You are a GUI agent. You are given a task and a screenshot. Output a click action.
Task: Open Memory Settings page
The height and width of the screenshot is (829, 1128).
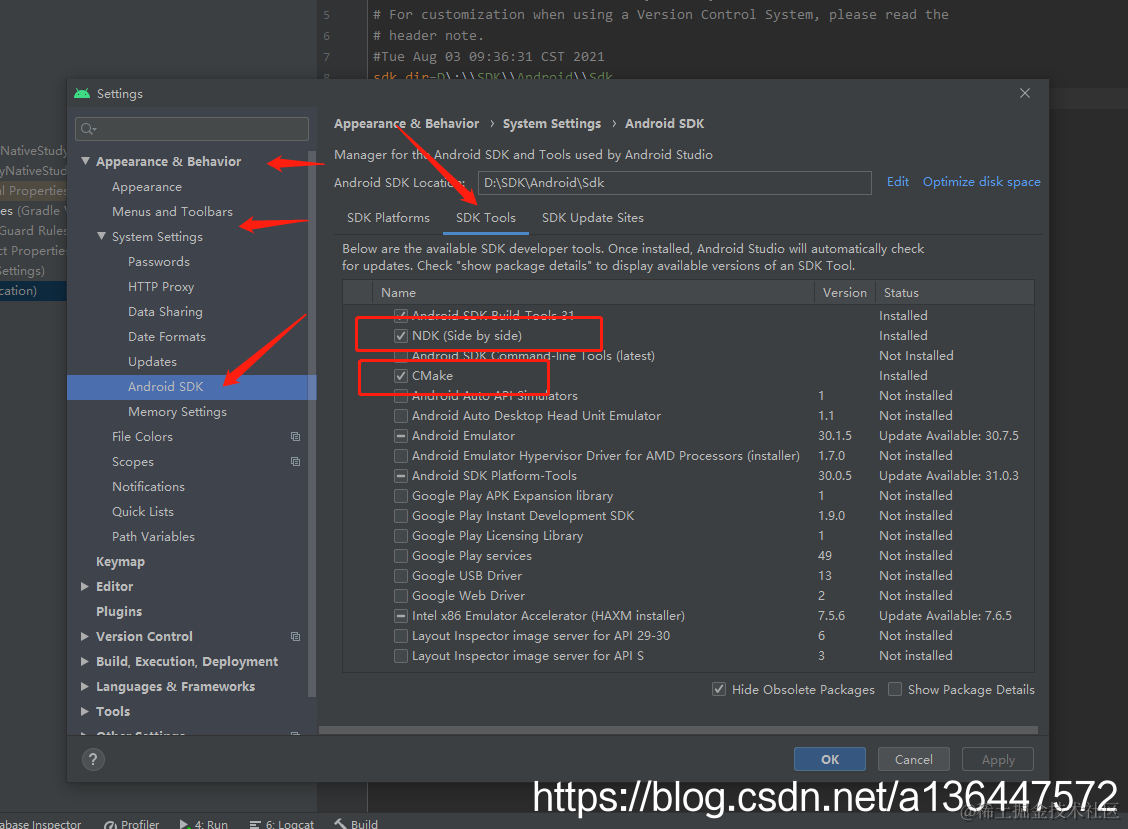(178, 412)
